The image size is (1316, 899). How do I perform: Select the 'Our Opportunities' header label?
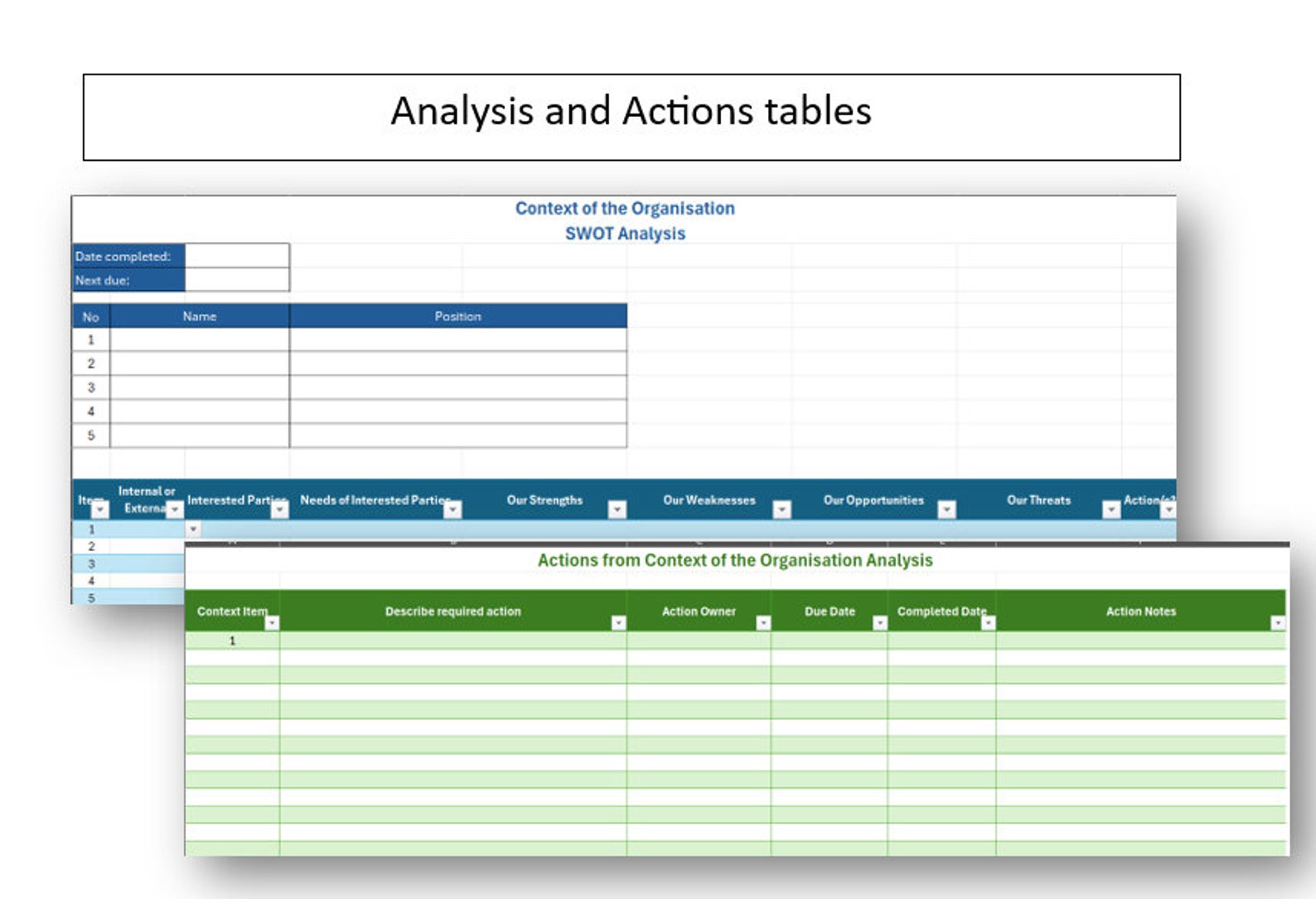[x=873, y=500]
